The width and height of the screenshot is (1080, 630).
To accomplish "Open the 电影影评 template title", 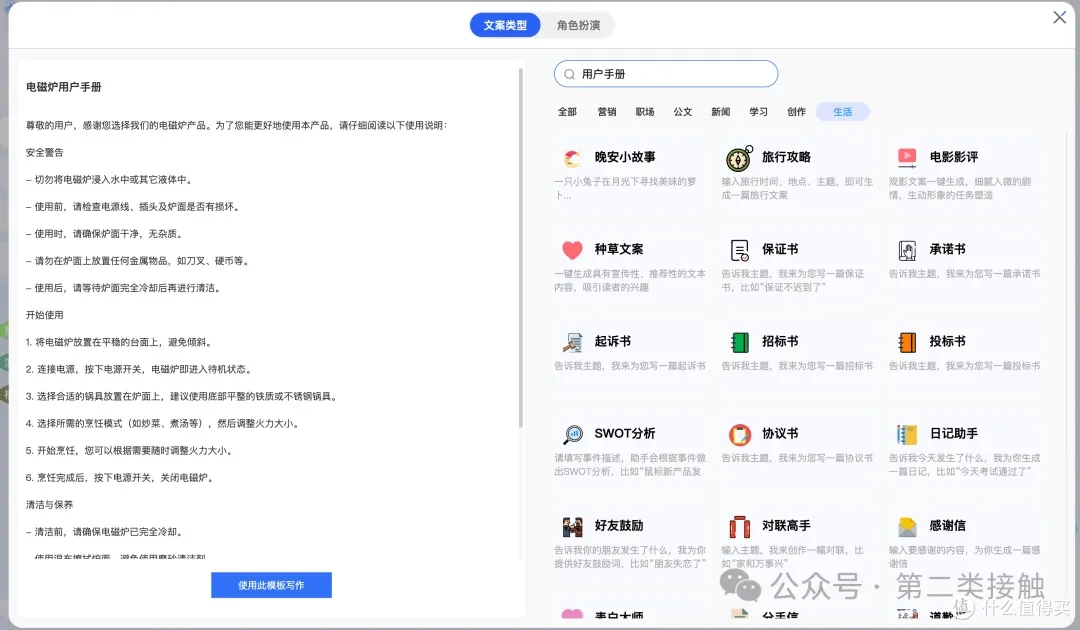I will [x=953, y=157].
